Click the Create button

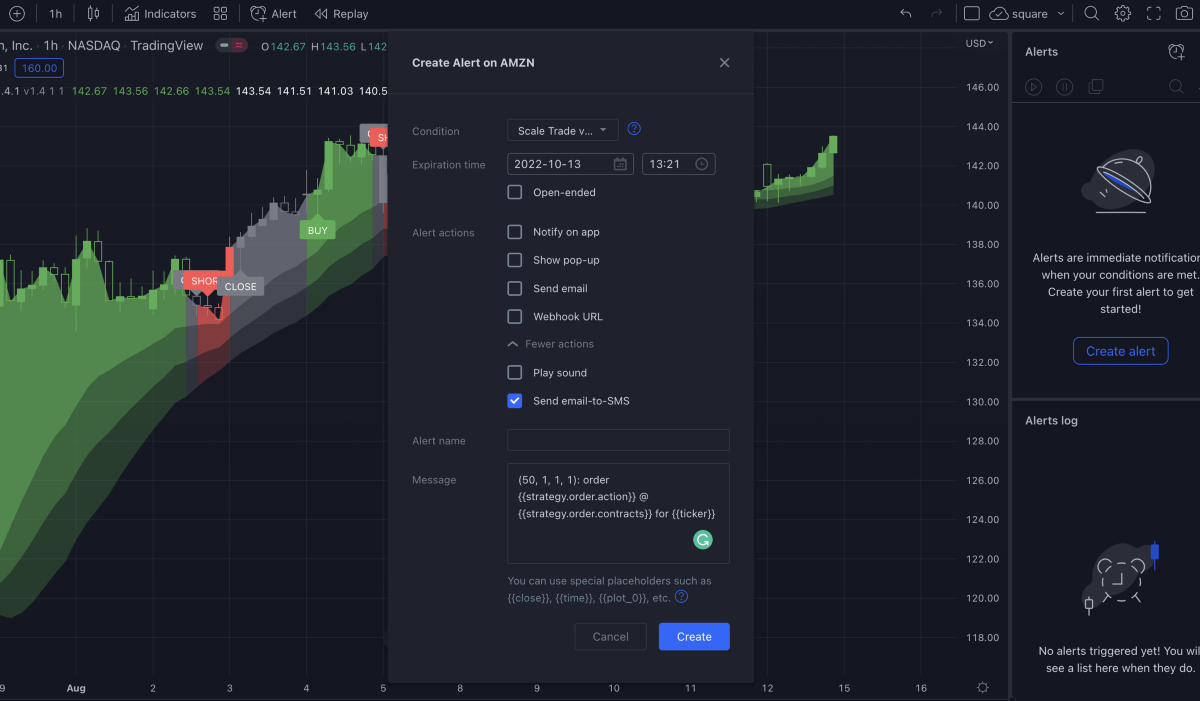pos(694,637)
